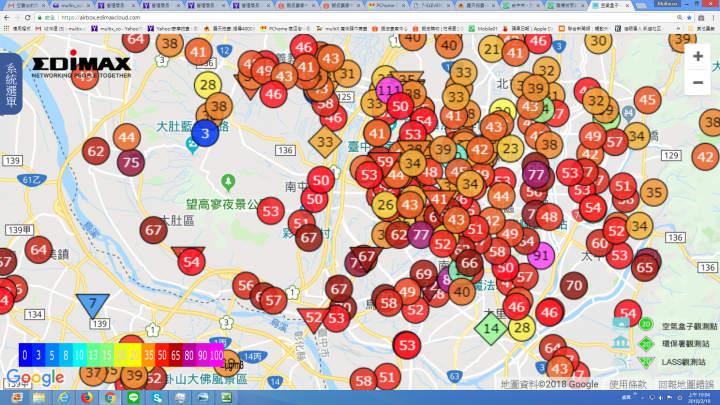
Task: Click the Google logo on the map
Action: pyautogui.click(x=35, y=378)
